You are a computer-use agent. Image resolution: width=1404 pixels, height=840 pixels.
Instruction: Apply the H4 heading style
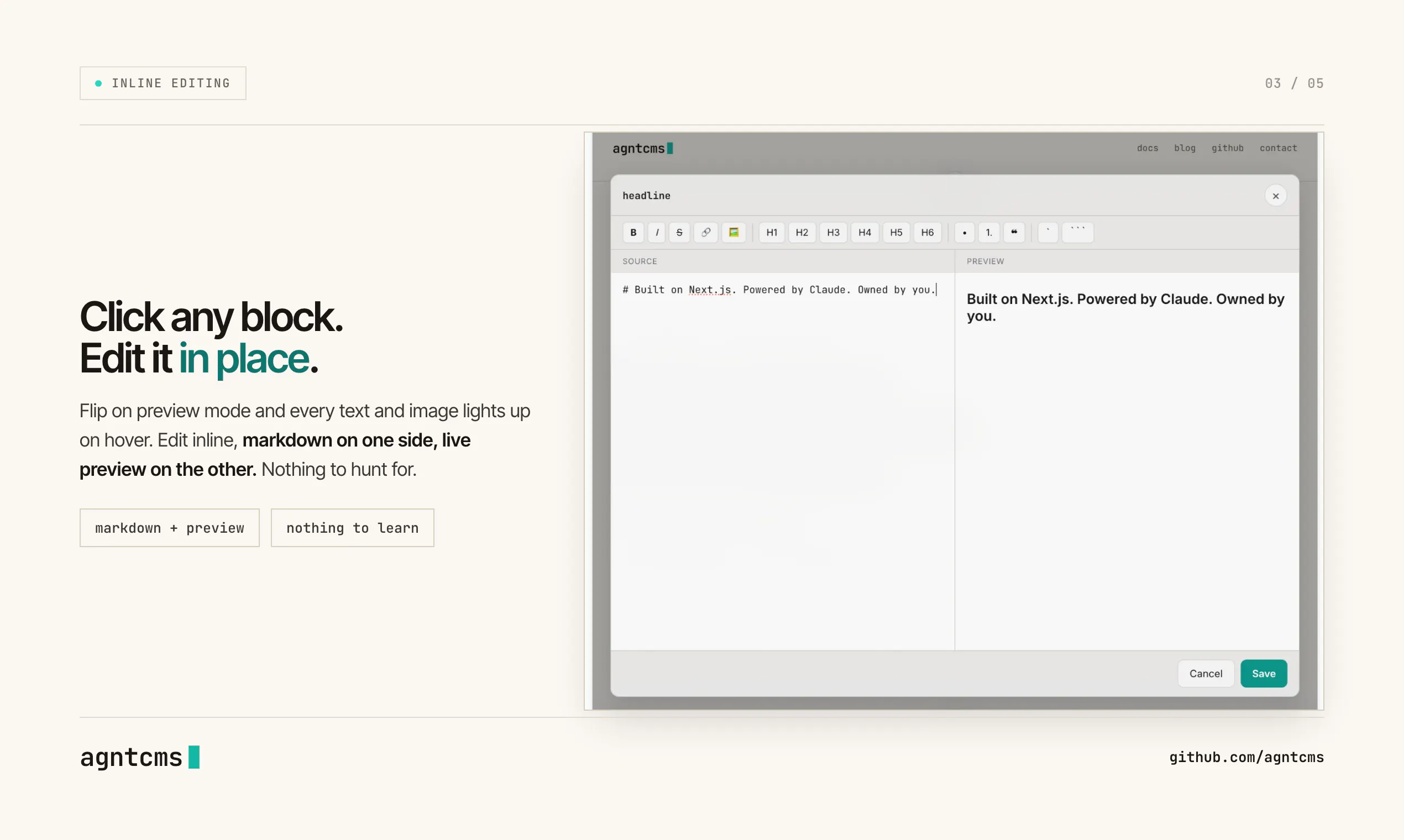[x=865, y=233]
